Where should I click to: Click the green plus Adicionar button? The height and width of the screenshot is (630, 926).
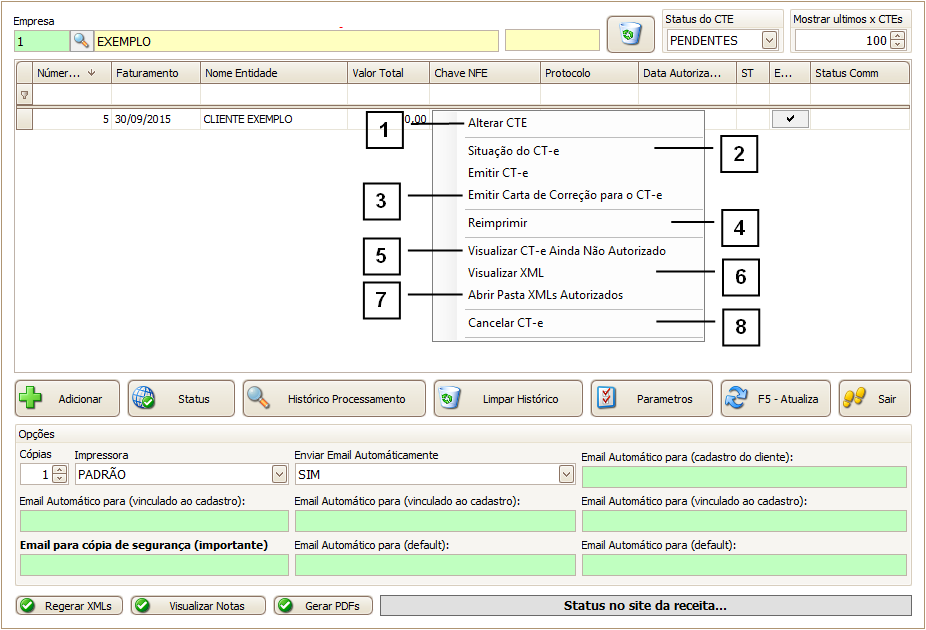[67, 399]
